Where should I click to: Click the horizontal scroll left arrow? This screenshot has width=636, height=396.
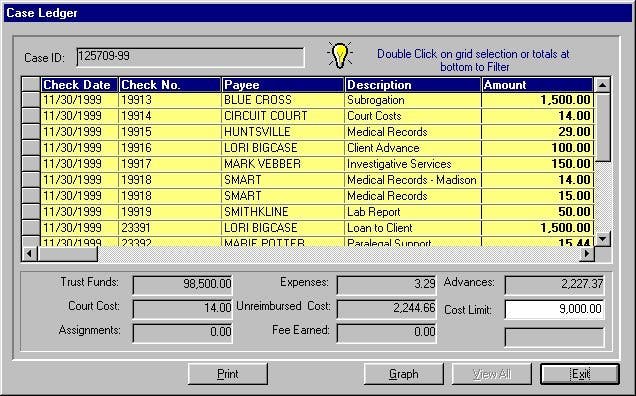click(x=30, y=254)
